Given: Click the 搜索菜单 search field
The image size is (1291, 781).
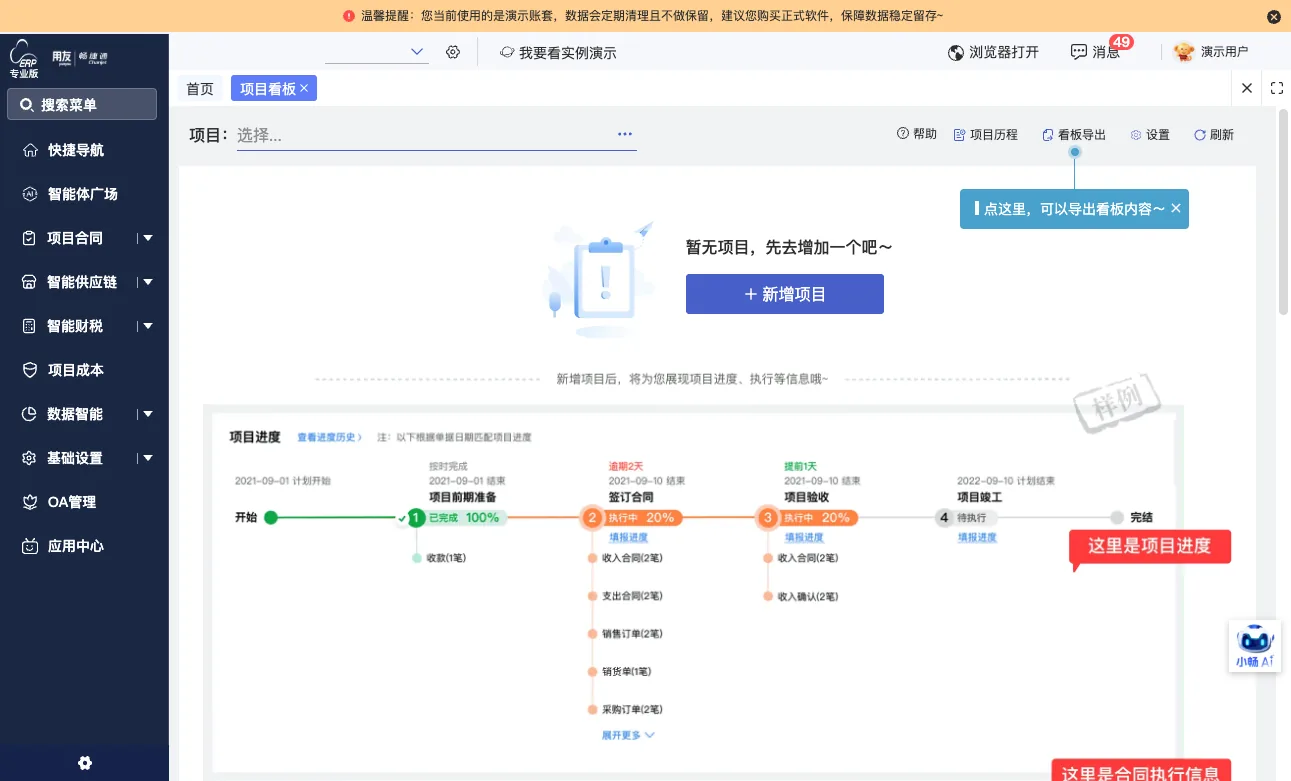Looking at the screenshot, I should point(82,104).
